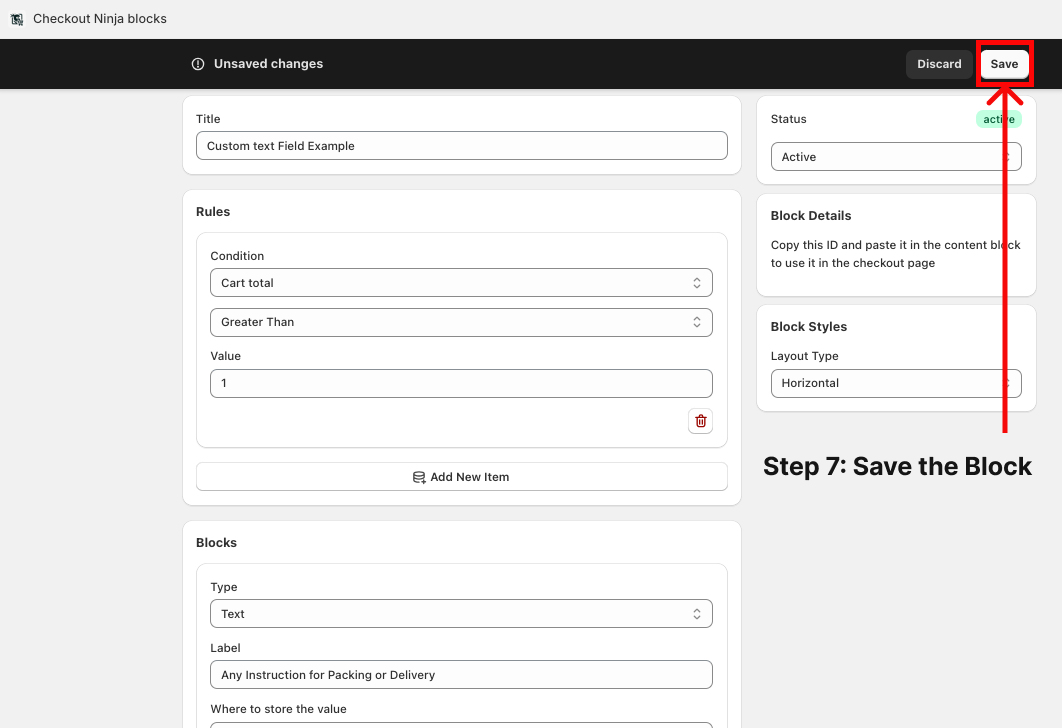Click the Add New Item button

coord(461,477)
